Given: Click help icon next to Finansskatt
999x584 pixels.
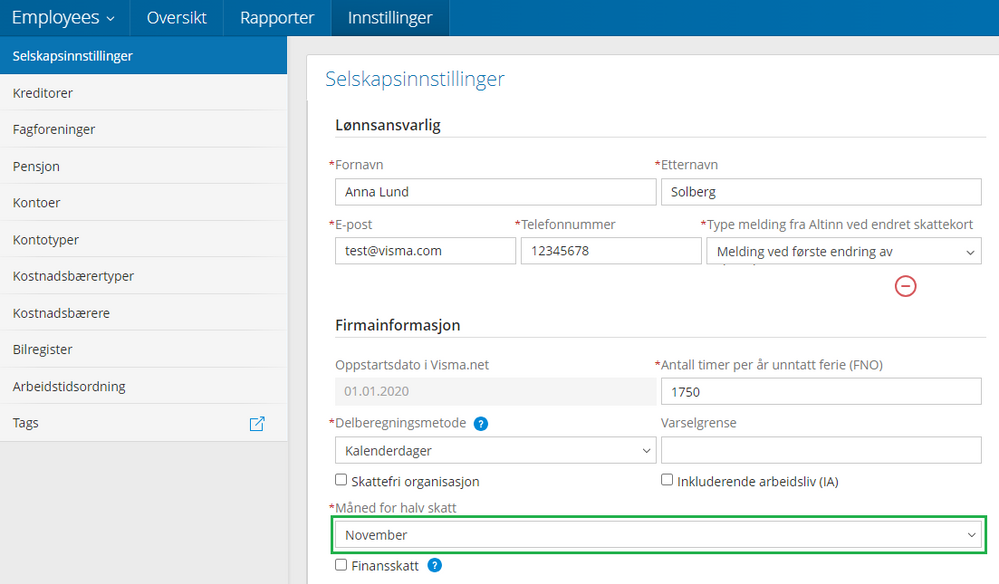Looking at the screenshot, I should coord(434,565).
